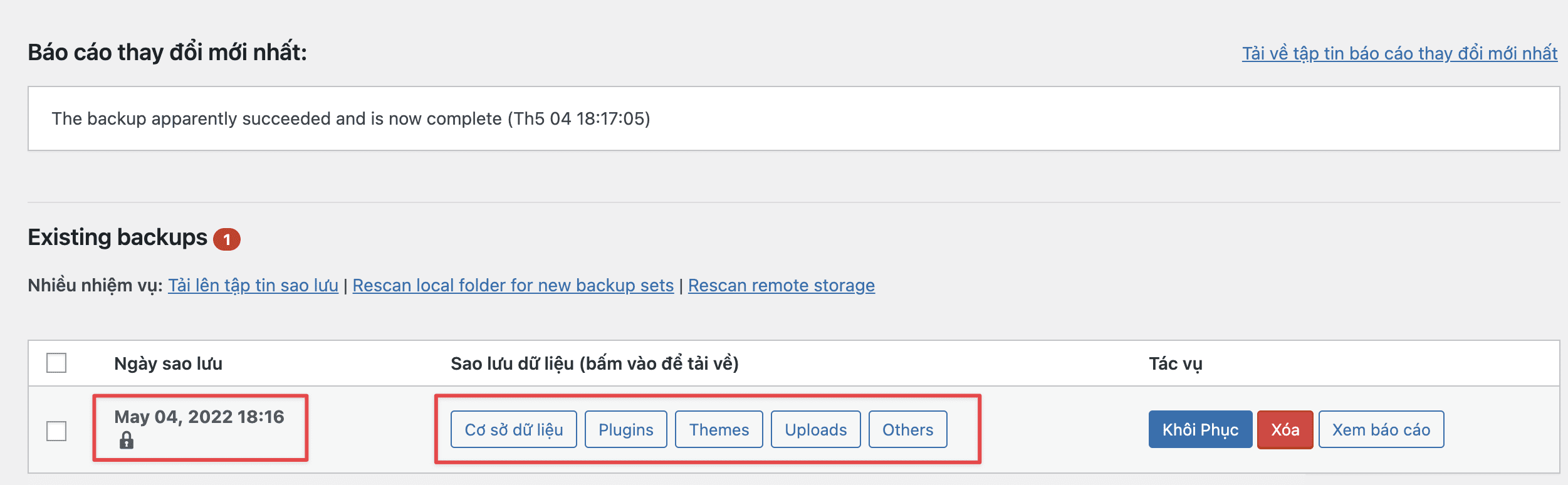Download the Others backup archive
This screenshot has width=1568, height=485.
tap(907, 429)
